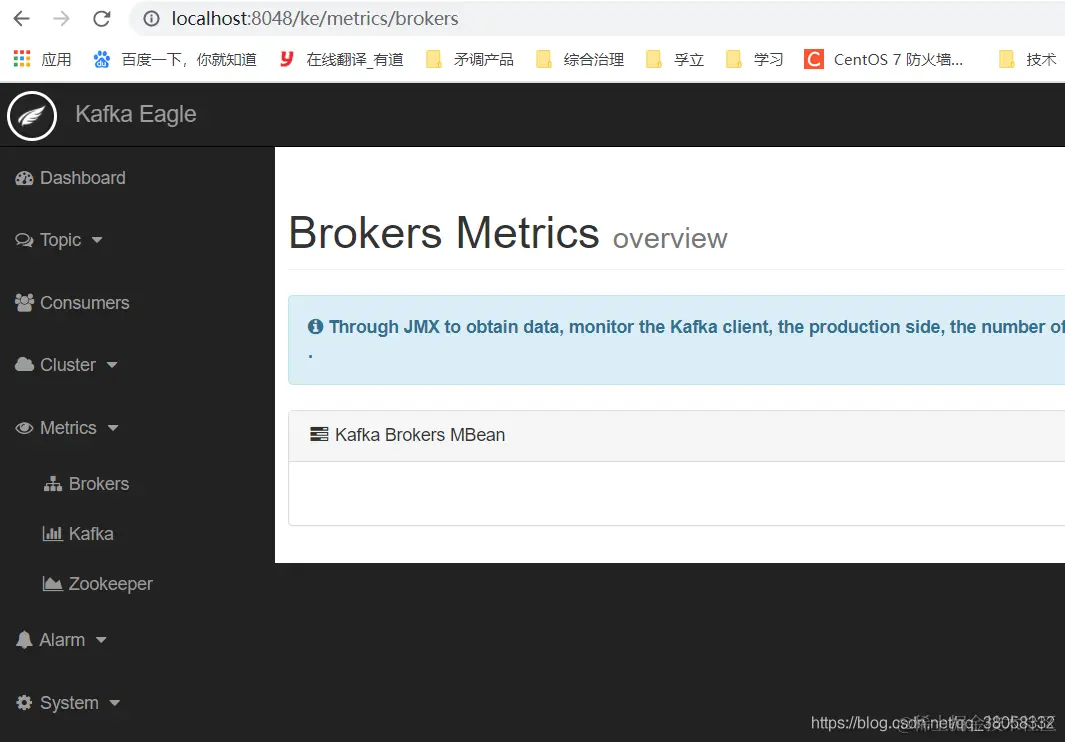Click the Cluster cloud icon

click(24, 364)
